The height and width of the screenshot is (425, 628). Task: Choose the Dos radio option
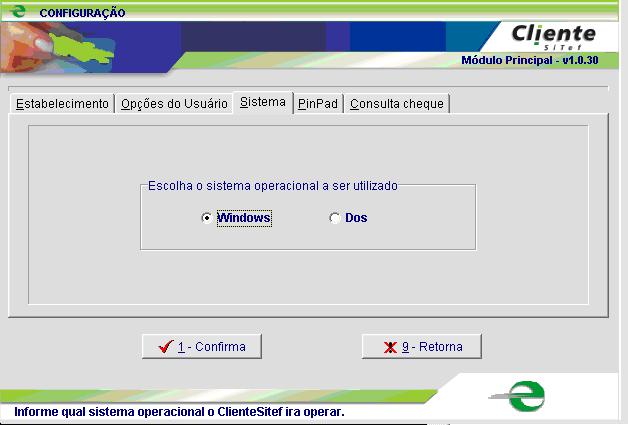click(x=335, y=218)
